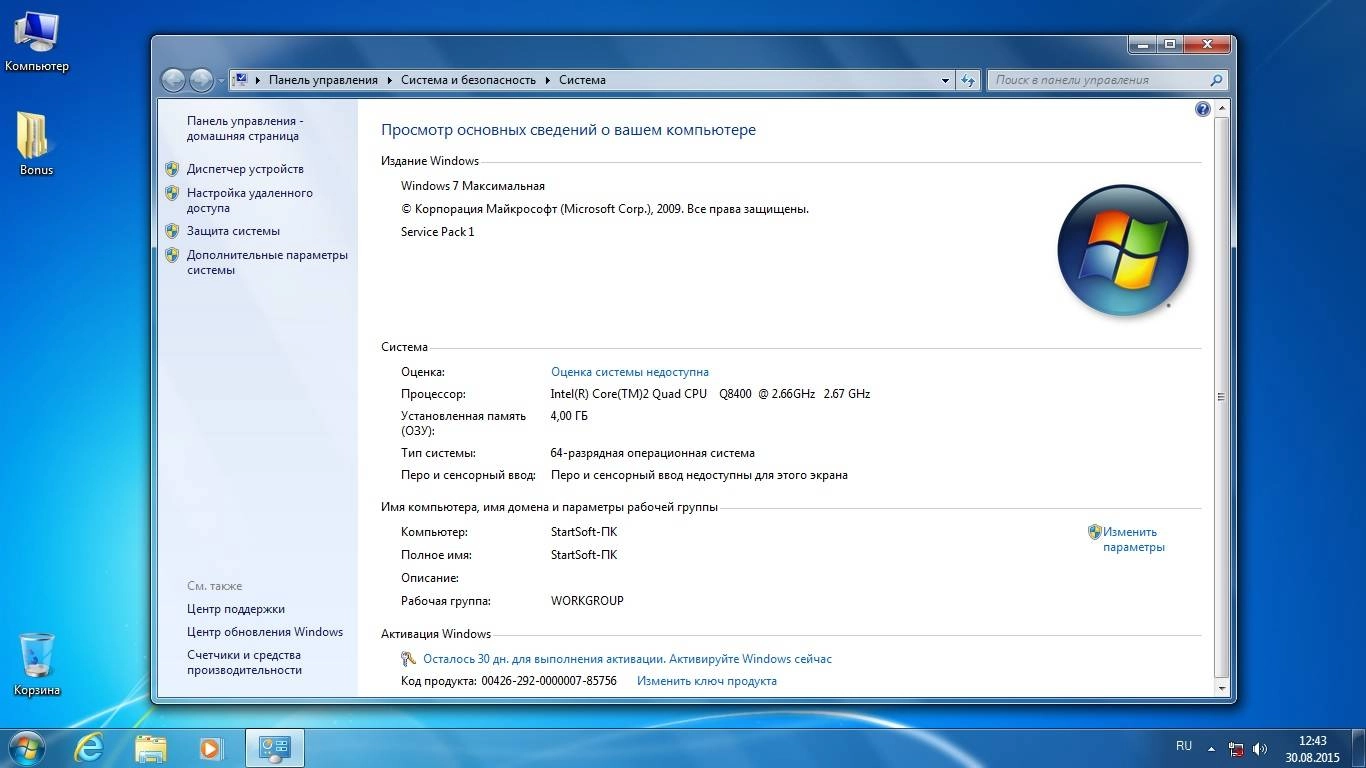Image resolution: width=1366 pixels, height=768 pixels.
Task: Click the Back navigation arrow
Action: tap(174, 80)
